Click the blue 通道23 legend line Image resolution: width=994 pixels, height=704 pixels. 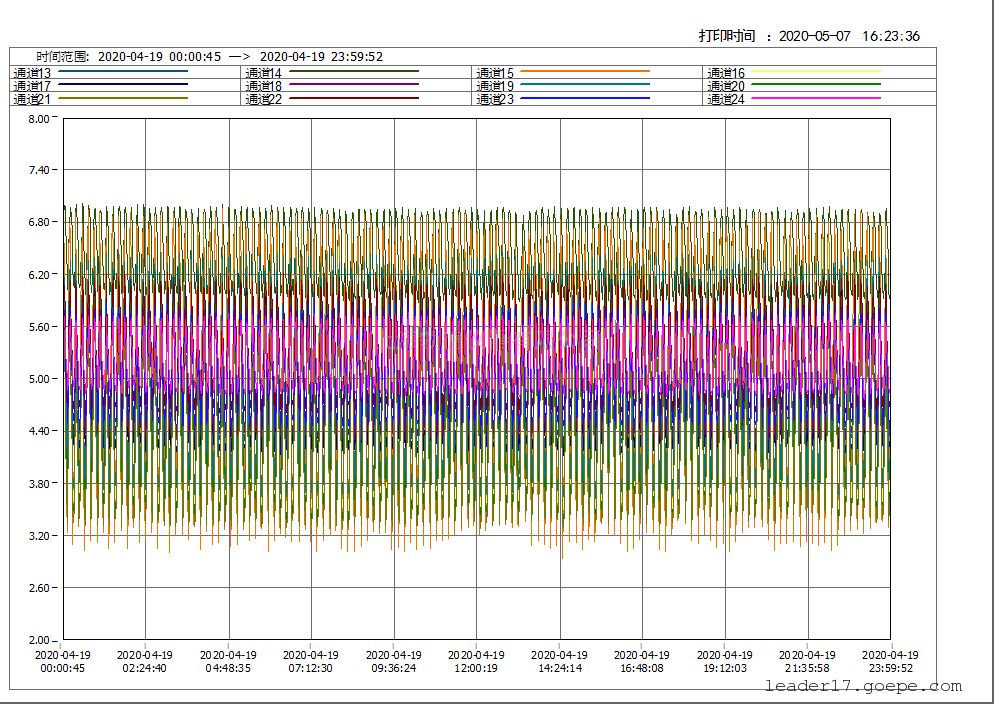[585, 98]
